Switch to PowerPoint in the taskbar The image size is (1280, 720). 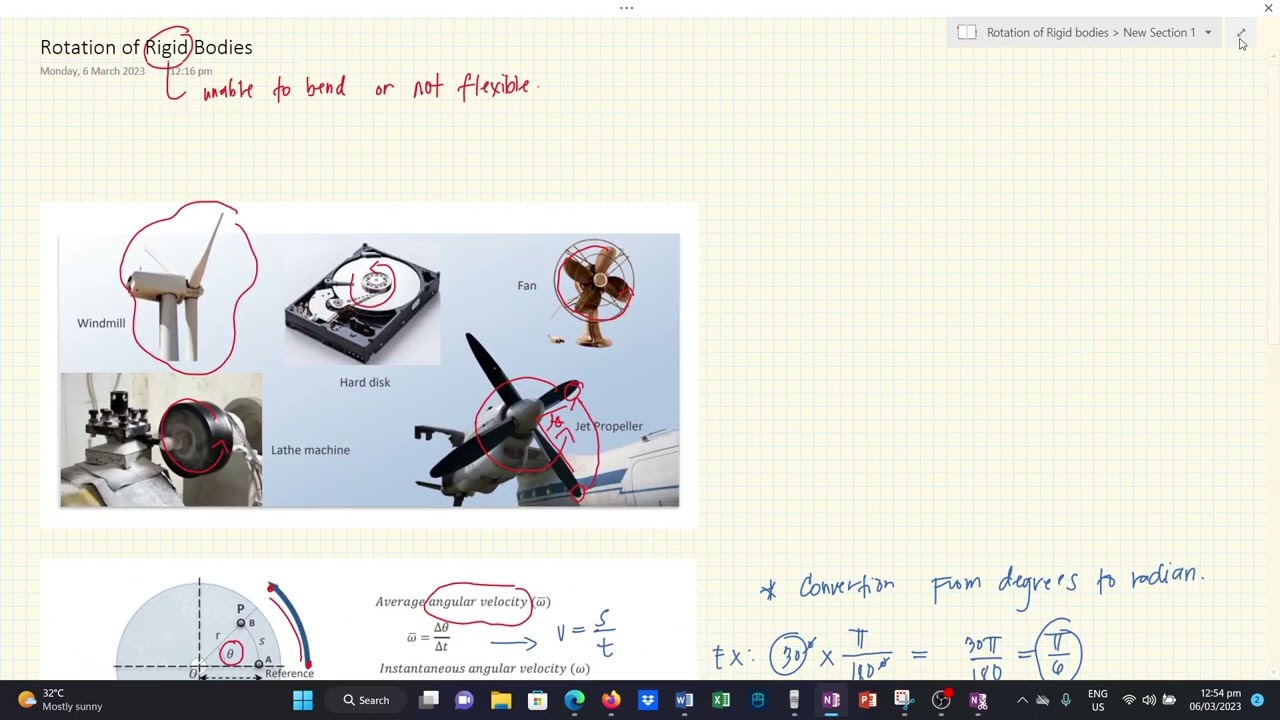tap(867, 700)
